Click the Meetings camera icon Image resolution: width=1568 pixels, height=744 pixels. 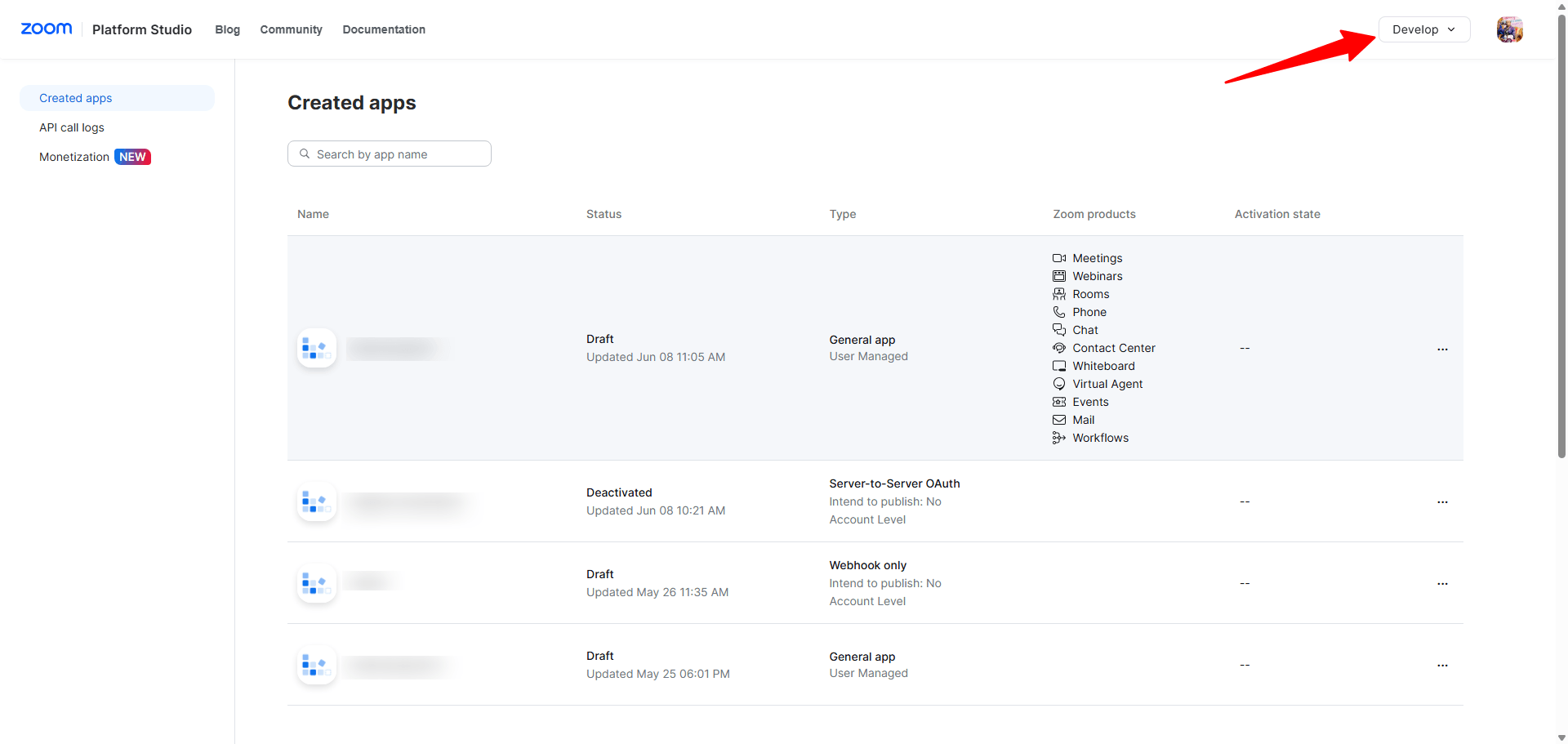(x=1059, y=258)
